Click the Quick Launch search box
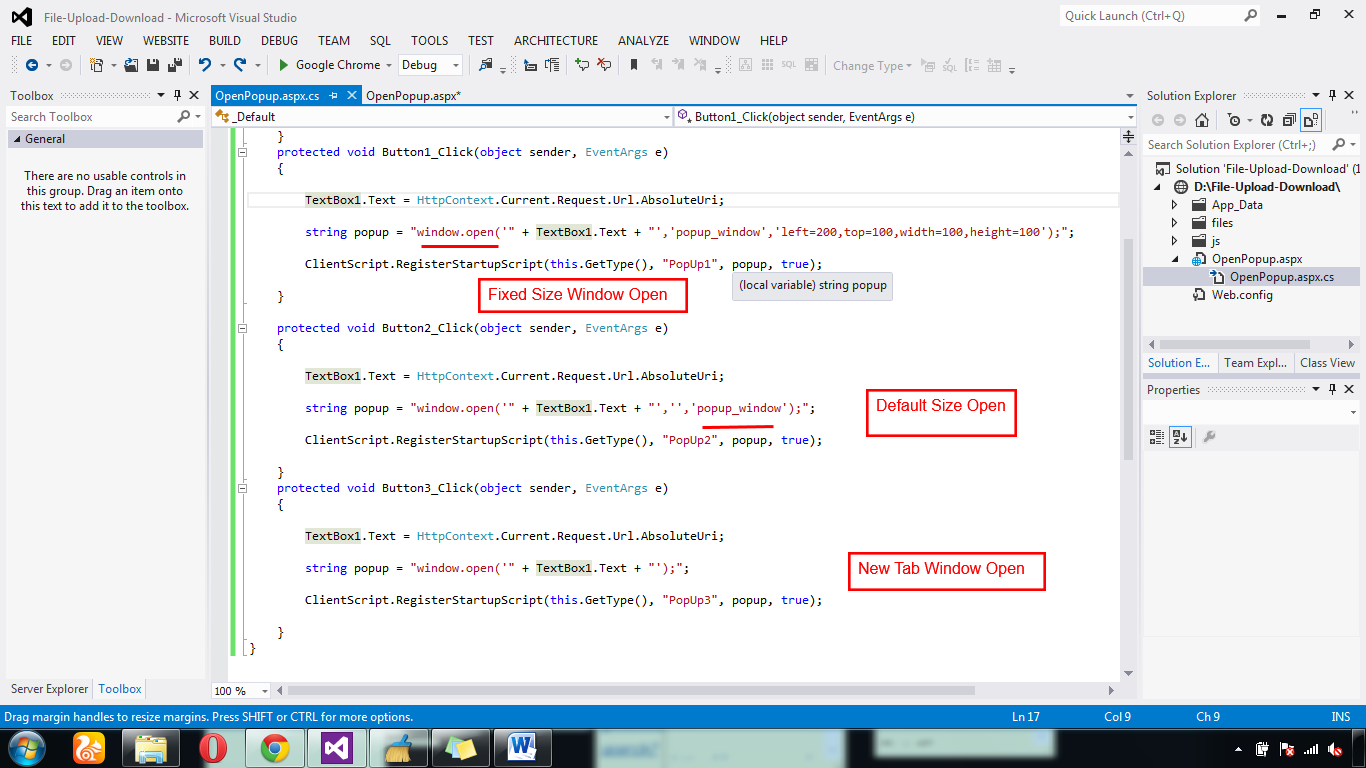The image size is (1366, 768). (1160, 15)
